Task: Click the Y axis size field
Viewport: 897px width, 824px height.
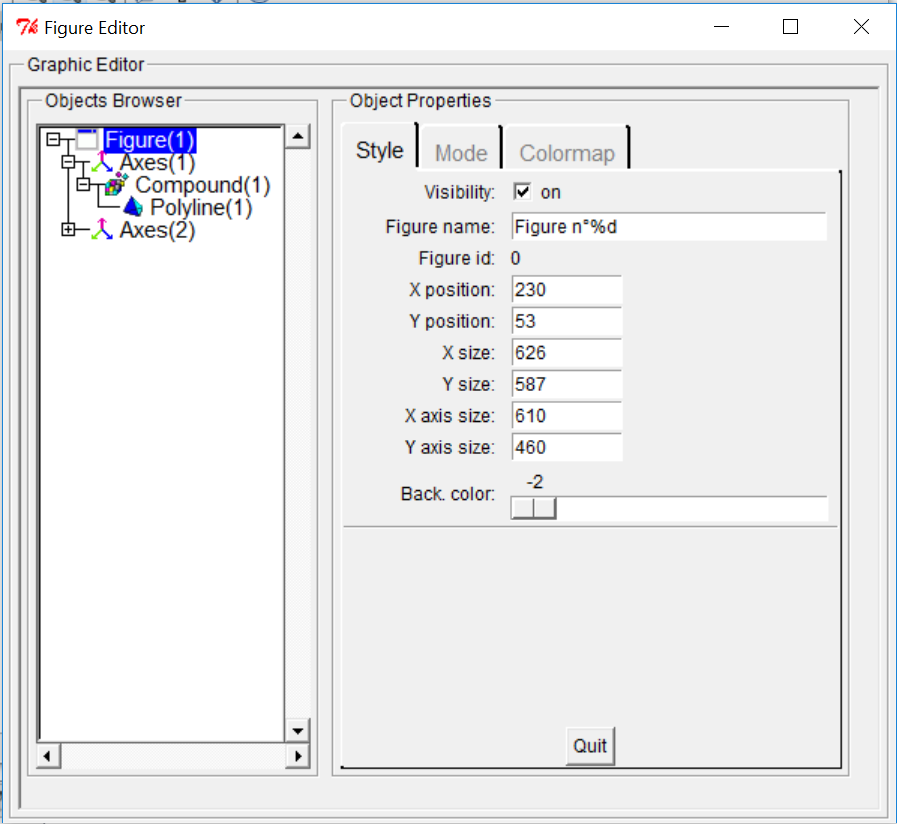Action: [566, 447]
